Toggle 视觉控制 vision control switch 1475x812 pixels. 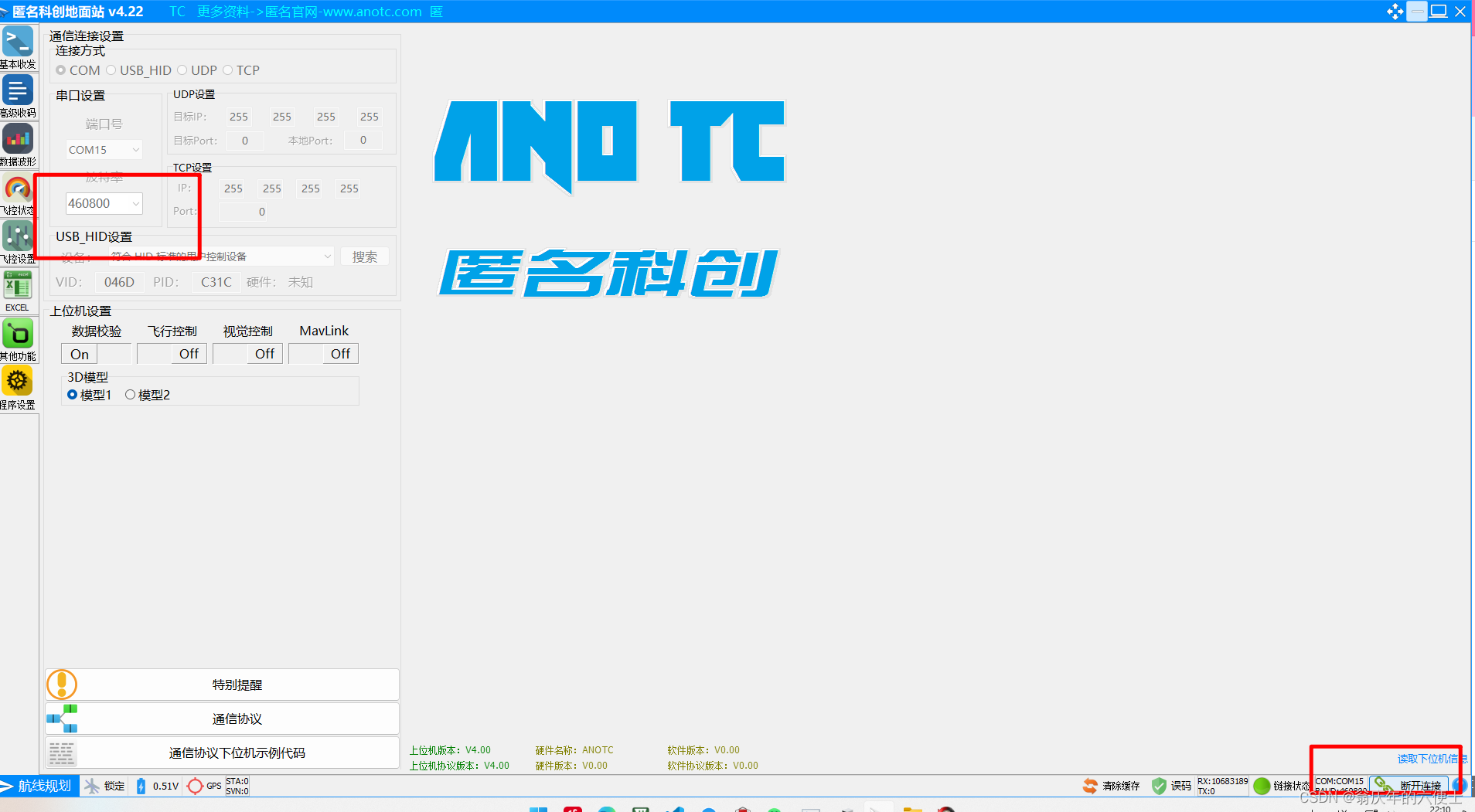(x=247, y=354)
